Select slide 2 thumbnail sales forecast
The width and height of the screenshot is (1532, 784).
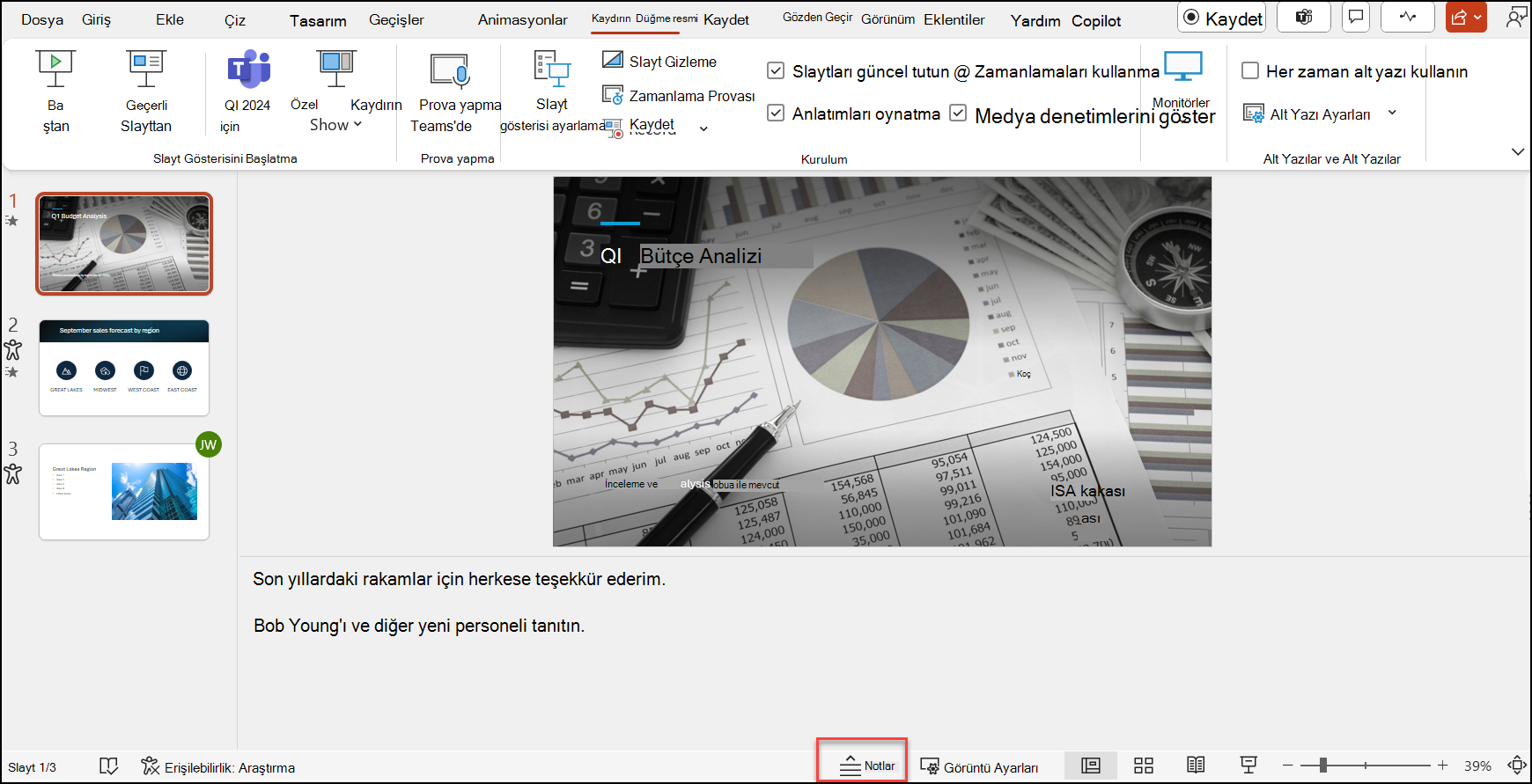pos(124,368)
